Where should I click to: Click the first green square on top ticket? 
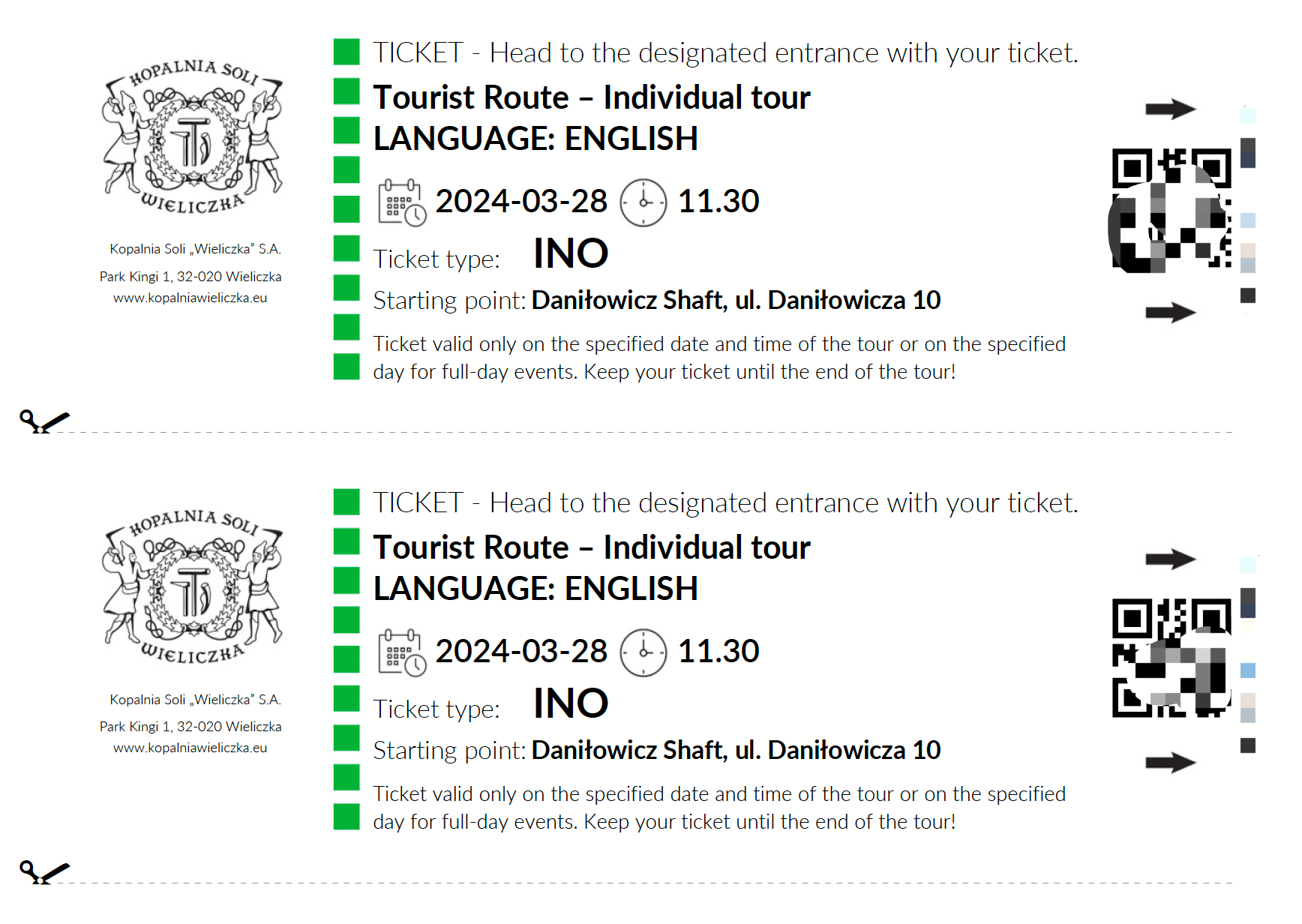[346, 52]
